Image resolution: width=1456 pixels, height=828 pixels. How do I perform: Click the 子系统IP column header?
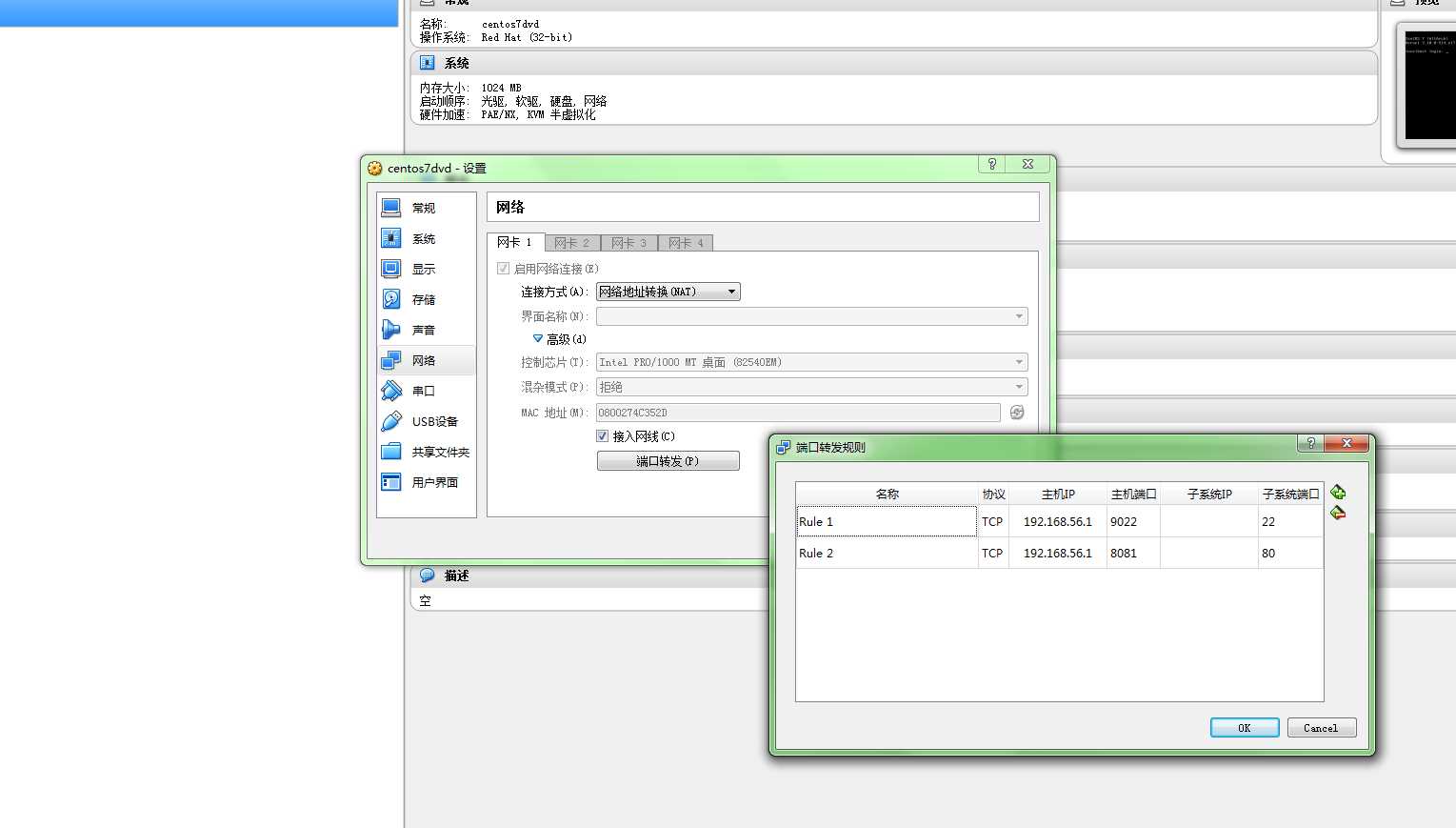(1209, 494)
